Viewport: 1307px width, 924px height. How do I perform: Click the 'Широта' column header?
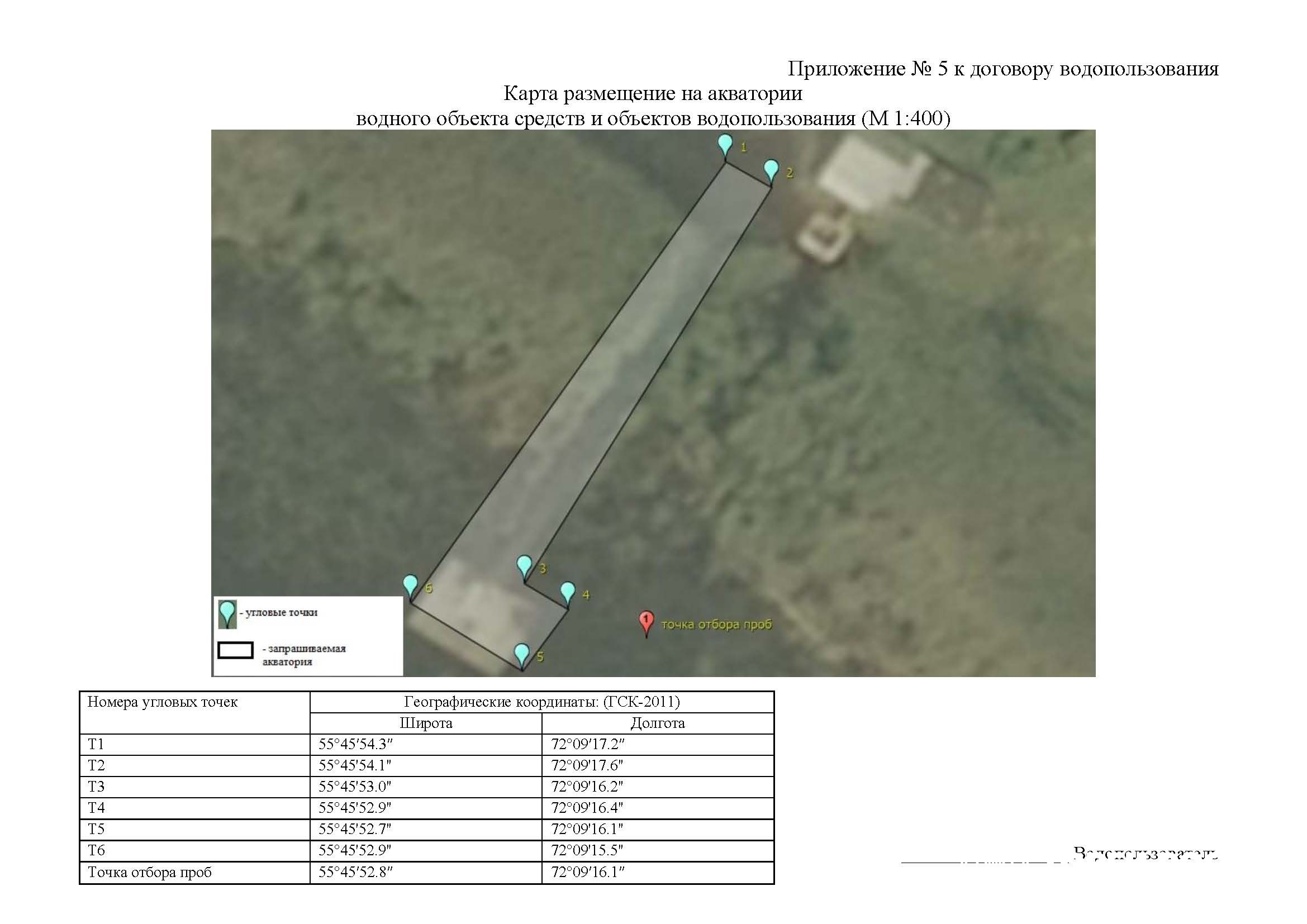426,723
